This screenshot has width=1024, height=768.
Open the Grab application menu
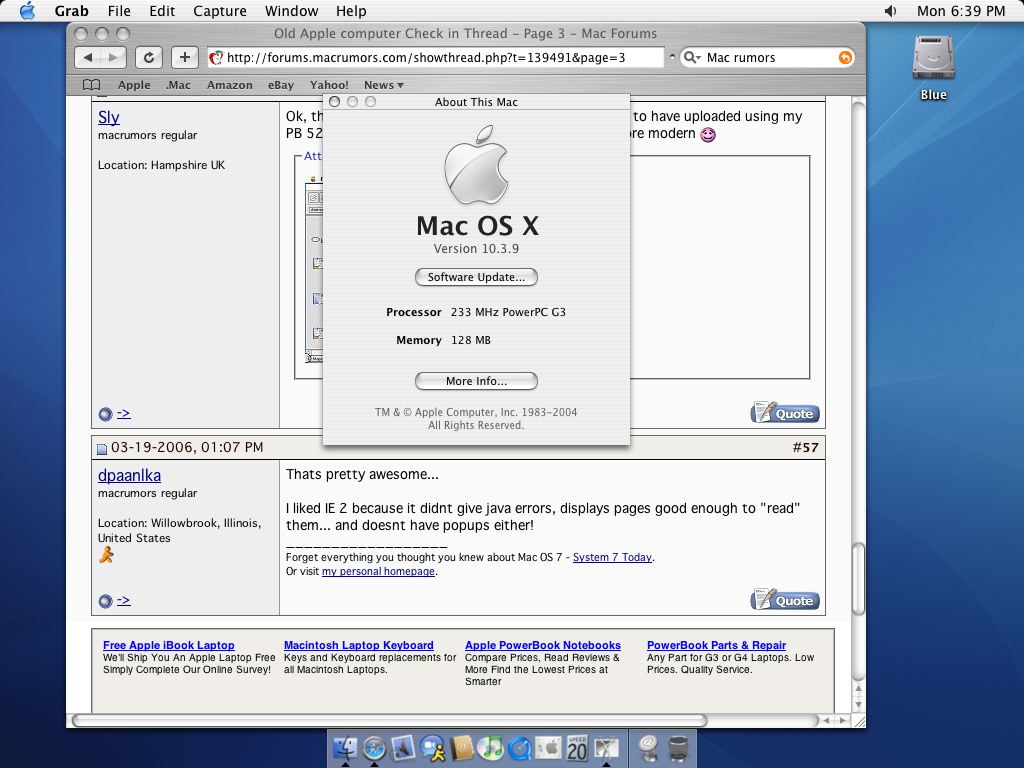(x=71, y=11)
